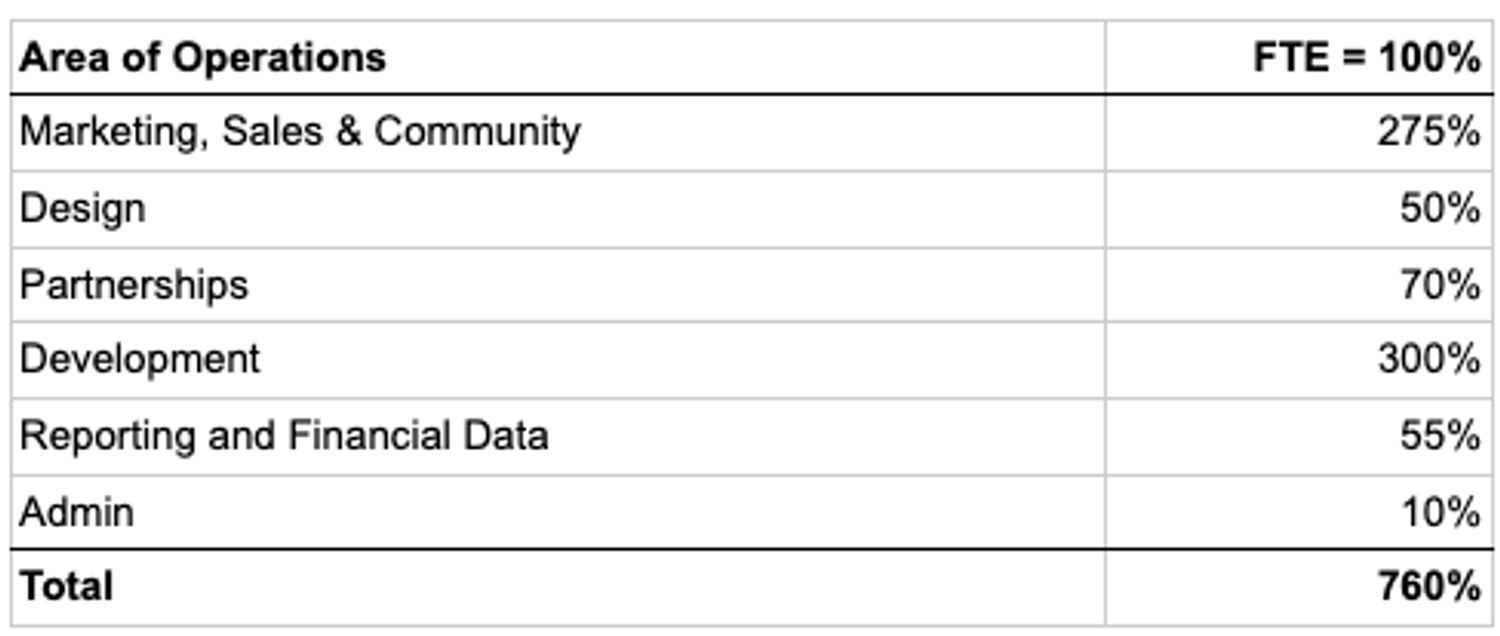The width and height of the screenshot is (1500, 636).
Task: Select the 760% total value
Action: click(x=1428, y=586)
